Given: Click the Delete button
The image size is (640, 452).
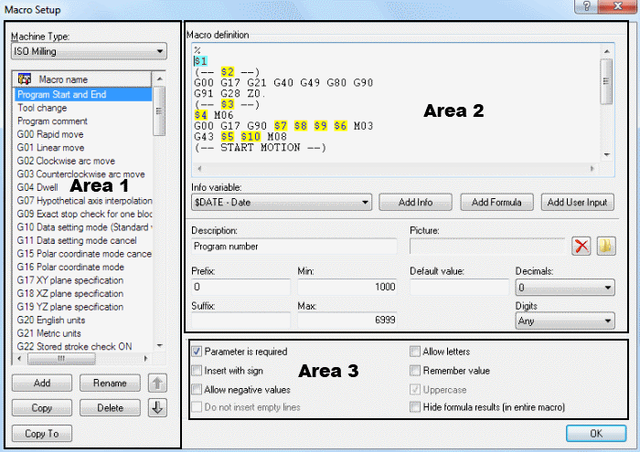Looking at the screenshot, I should click(x=110, y=408).
